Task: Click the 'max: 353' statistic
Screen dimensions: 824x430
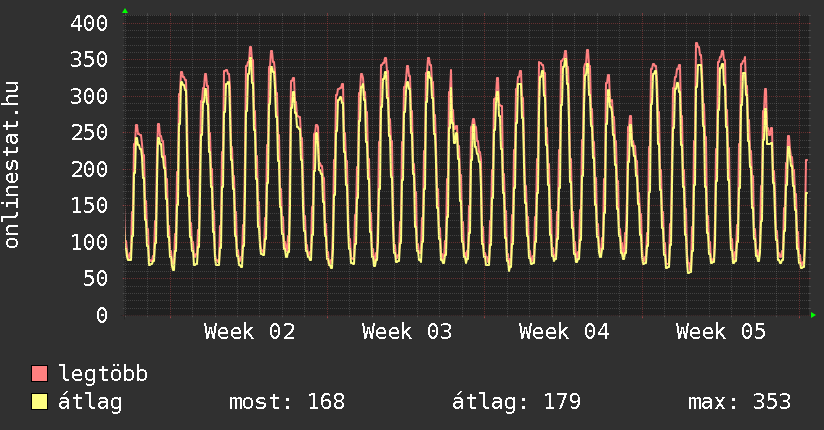Action: tap(739, 402)
